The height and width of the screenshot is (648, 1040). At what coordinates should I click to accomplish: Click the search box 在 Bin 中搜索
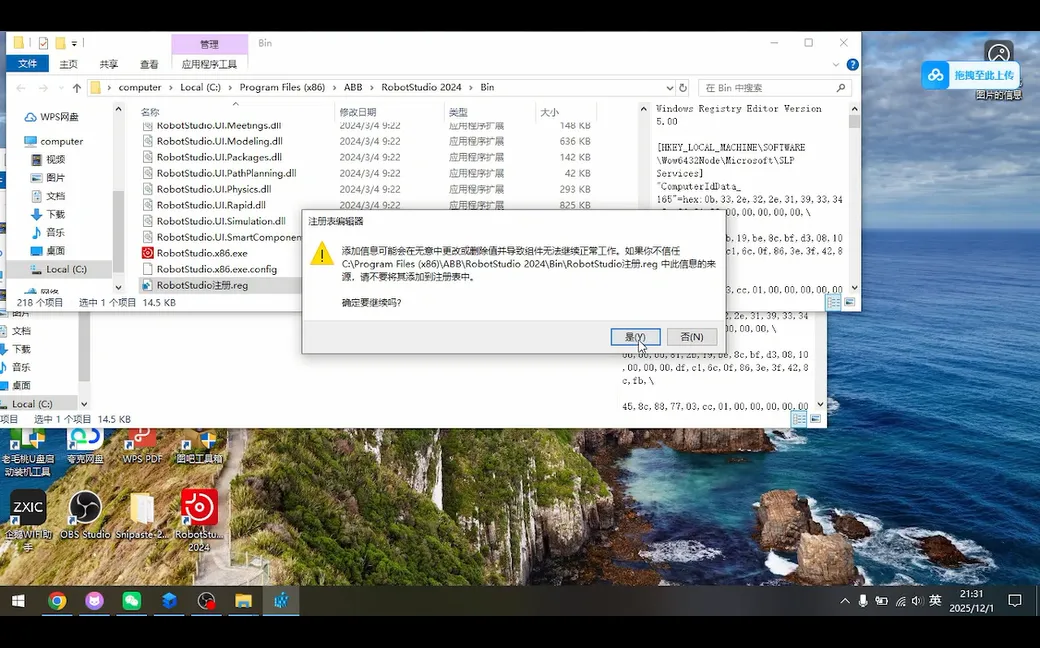pos(767,88)
